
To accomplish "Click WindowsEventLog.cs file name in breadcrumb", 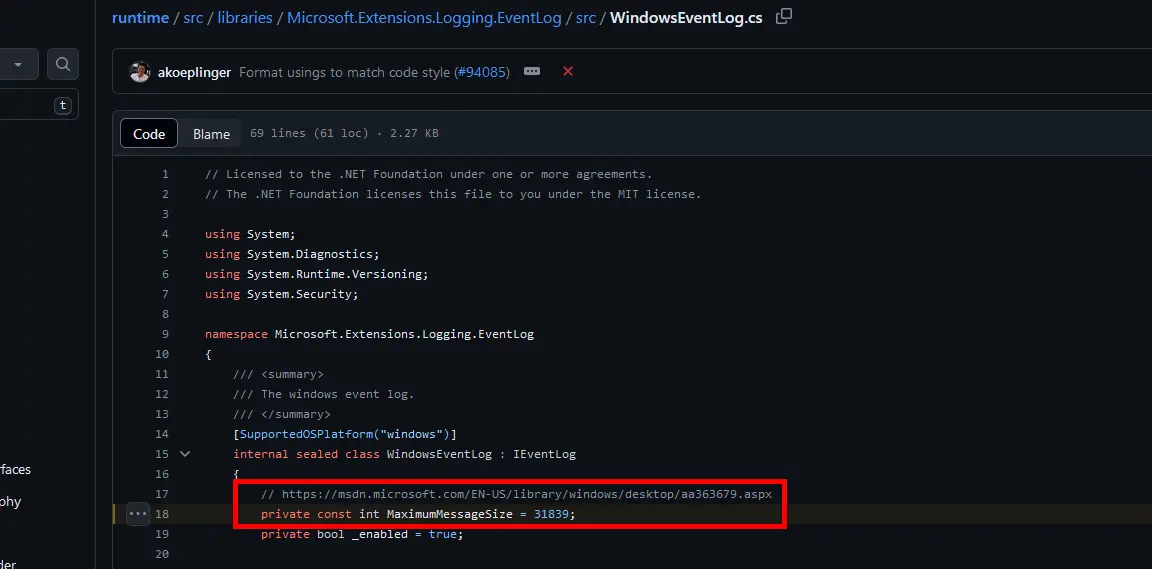I will [686, 18].
